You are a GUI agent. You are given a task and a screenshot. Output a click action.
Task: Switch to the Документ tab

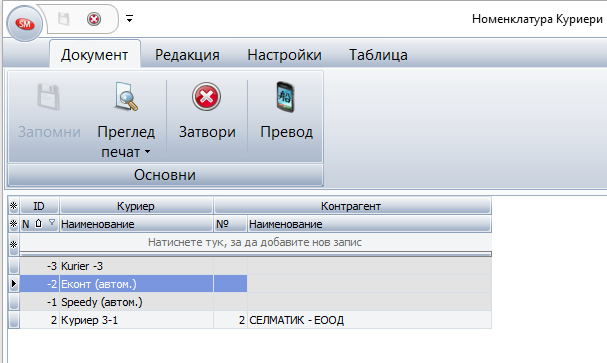[94, 55]
